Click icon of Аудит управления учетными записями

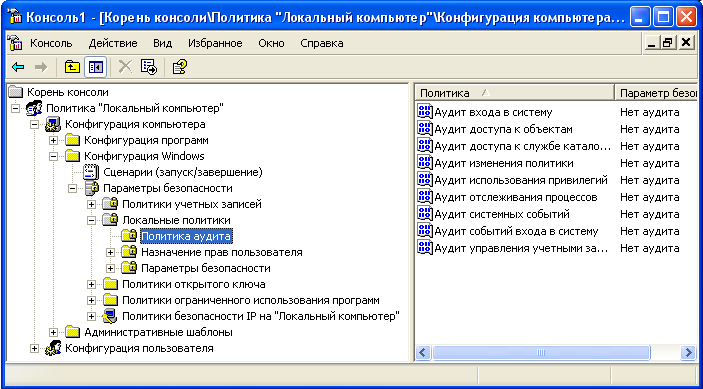424,247
